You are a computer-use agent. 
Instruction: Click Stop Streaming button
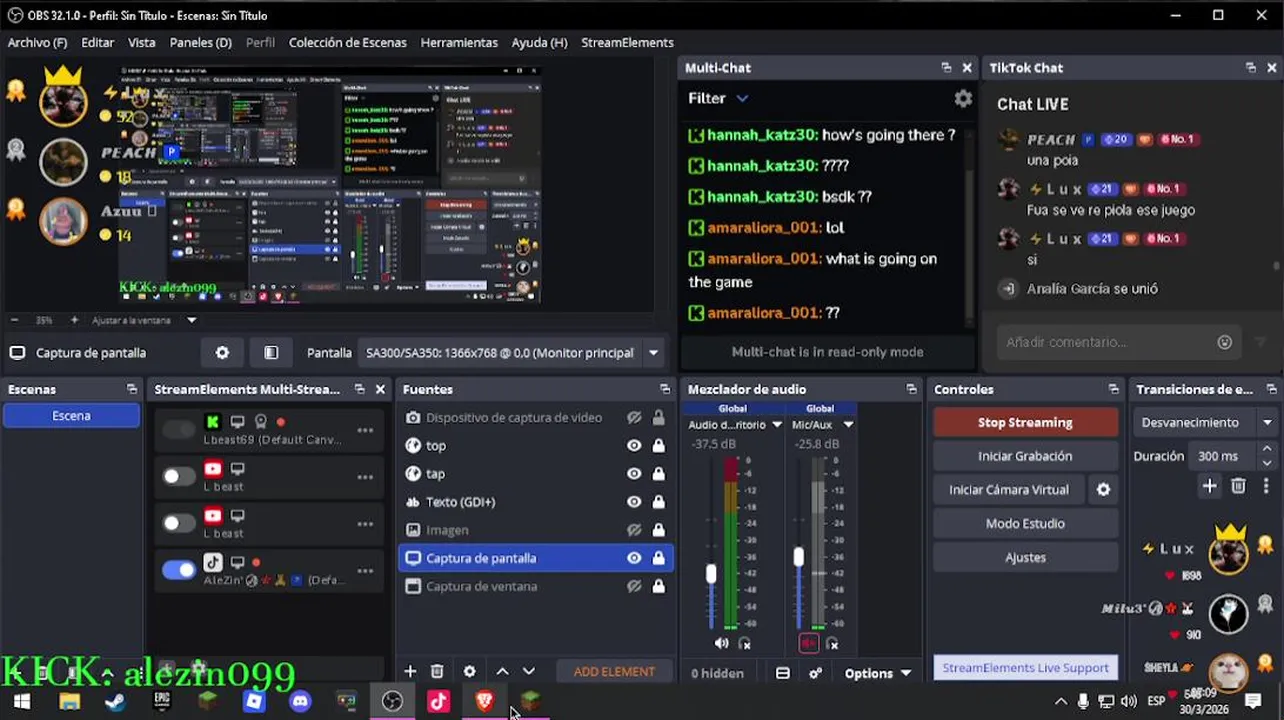[1025, 423]
